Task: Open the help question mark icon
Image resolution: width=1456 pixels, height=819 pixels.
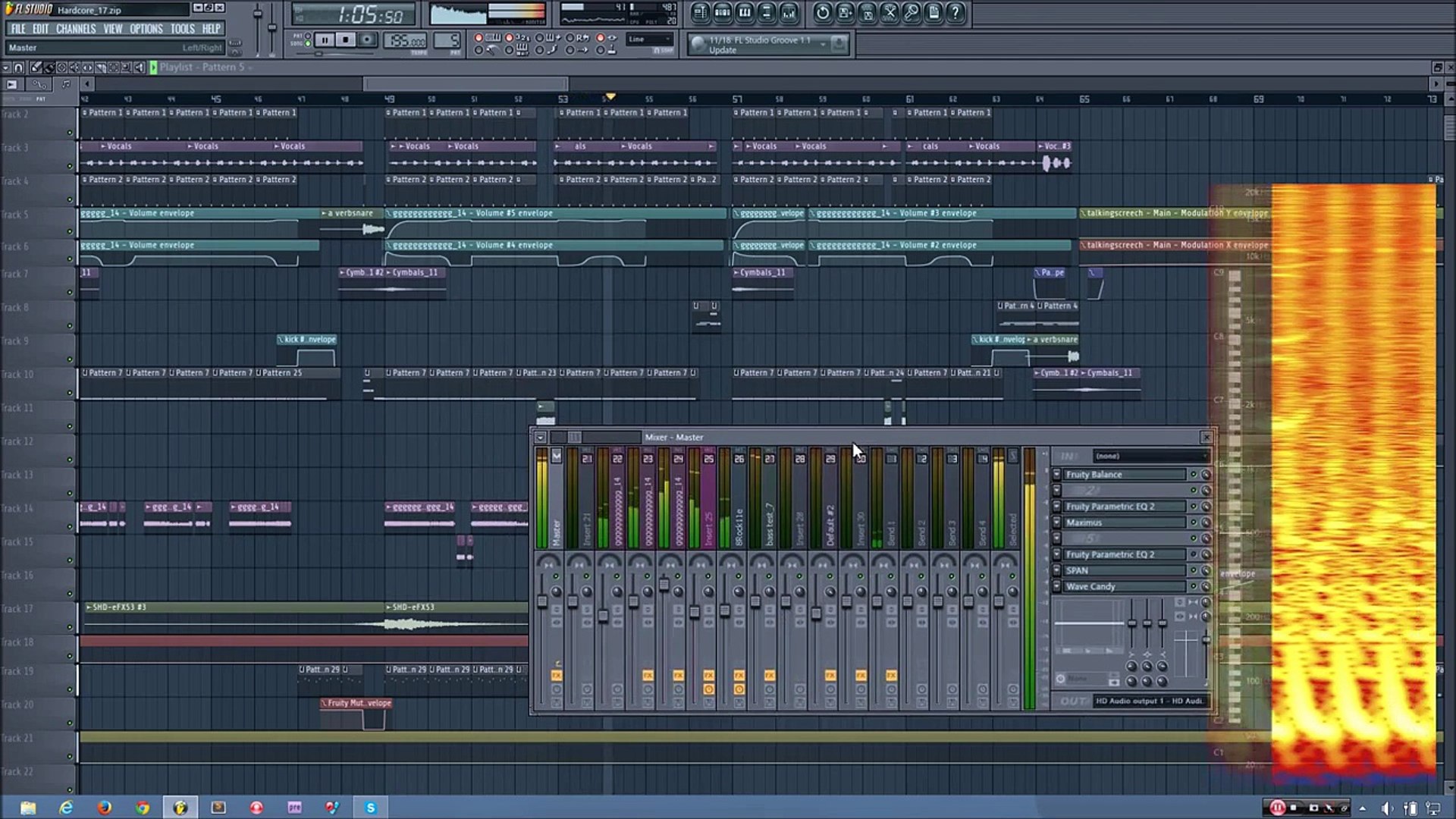Action: coord(955,13)
